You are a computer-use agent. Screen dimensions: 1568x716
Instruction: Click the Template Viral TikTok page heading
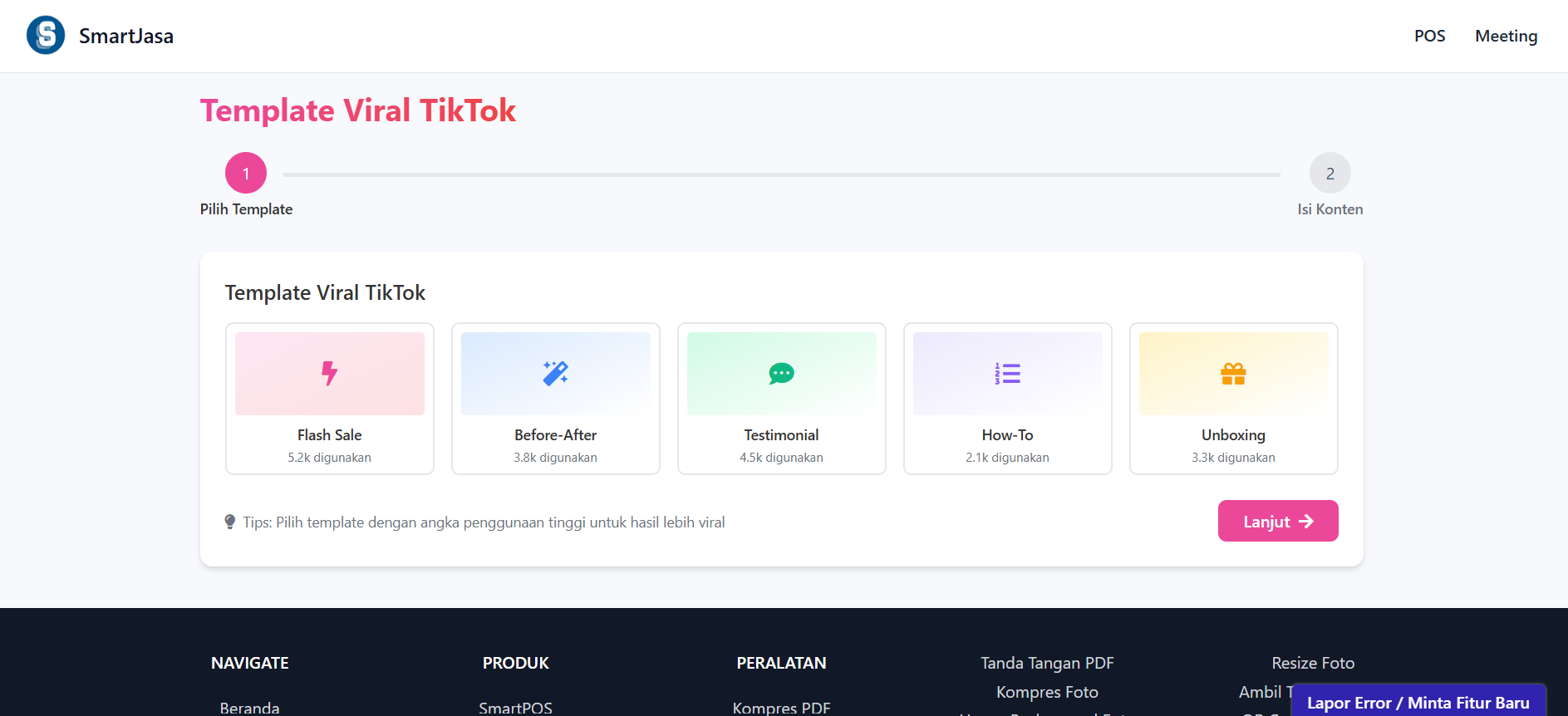pos(358,110)
